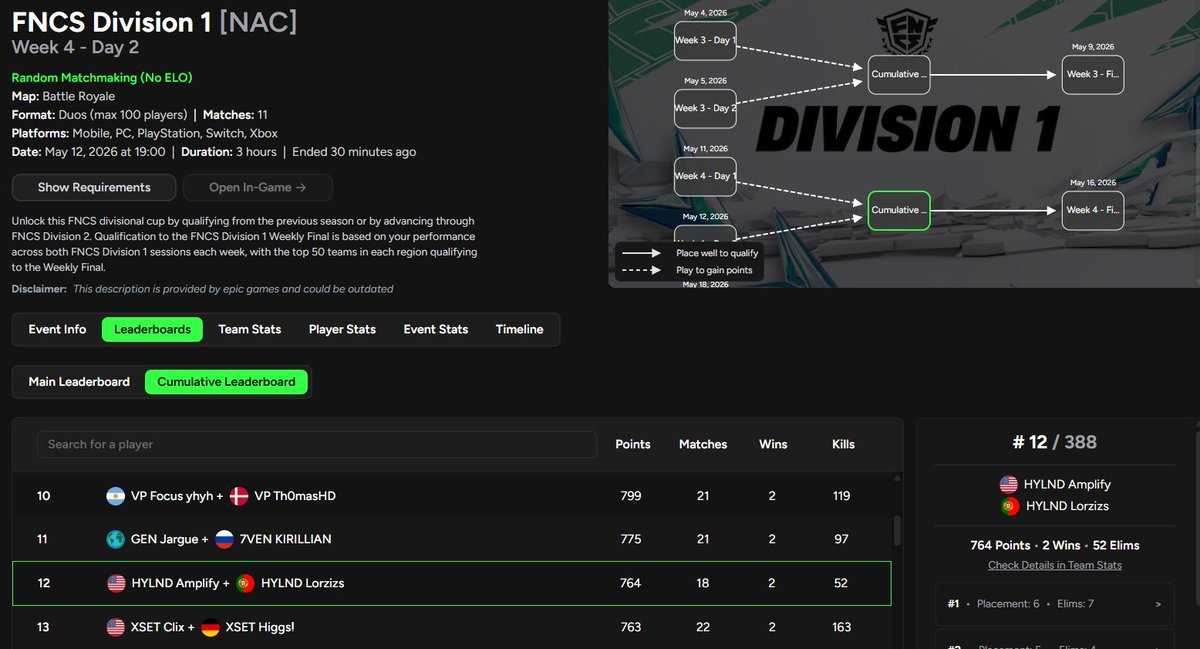The height and width of the screenshot is (649, 1200).
Task: Click Week 3 - Day 2 bracket node
Action: click(705, 108)
